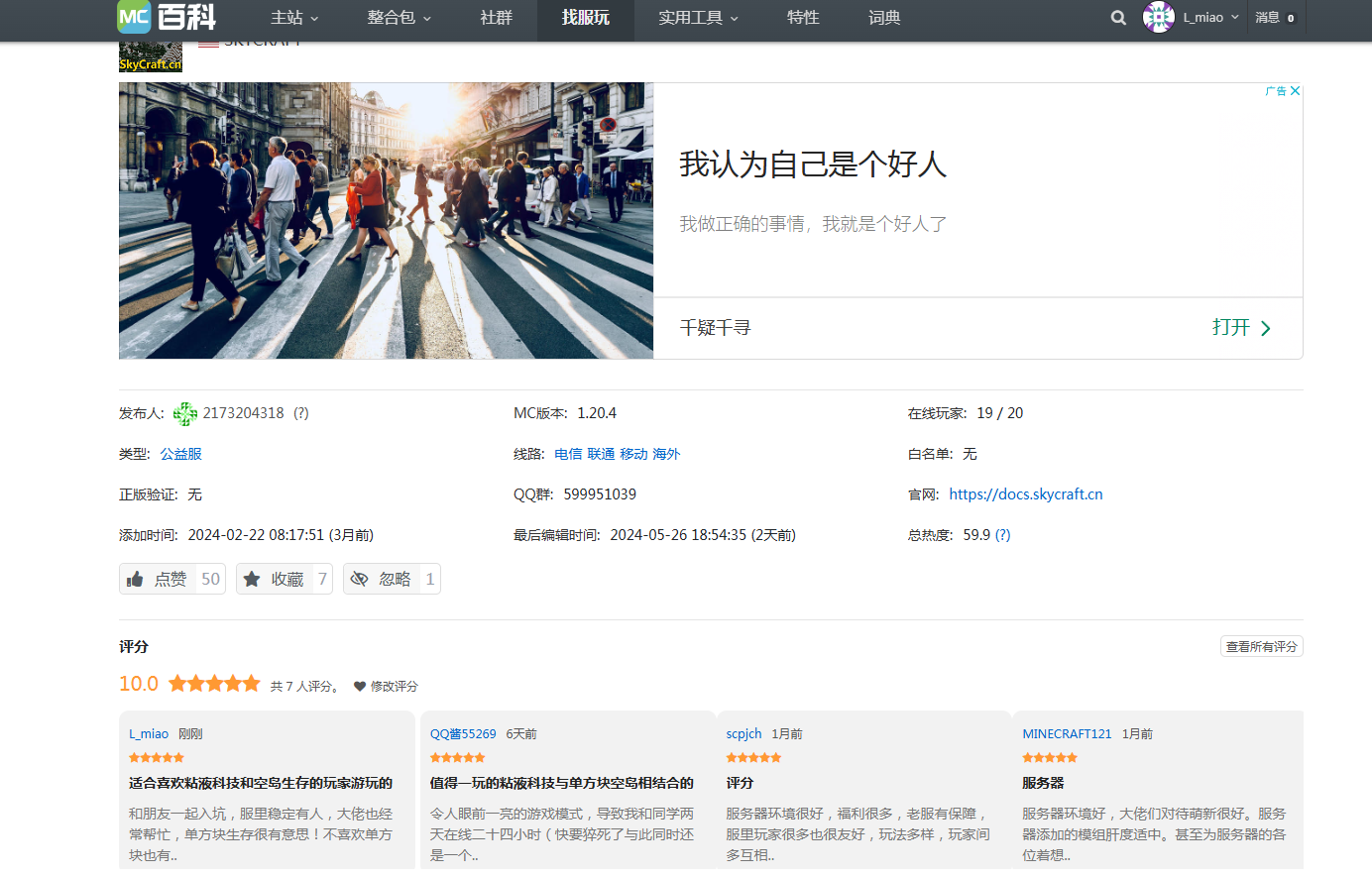Open publisher 2173204318 profile link
Image resolution: width=1372 pixels, height=876 pixels.
coord(243,413)
